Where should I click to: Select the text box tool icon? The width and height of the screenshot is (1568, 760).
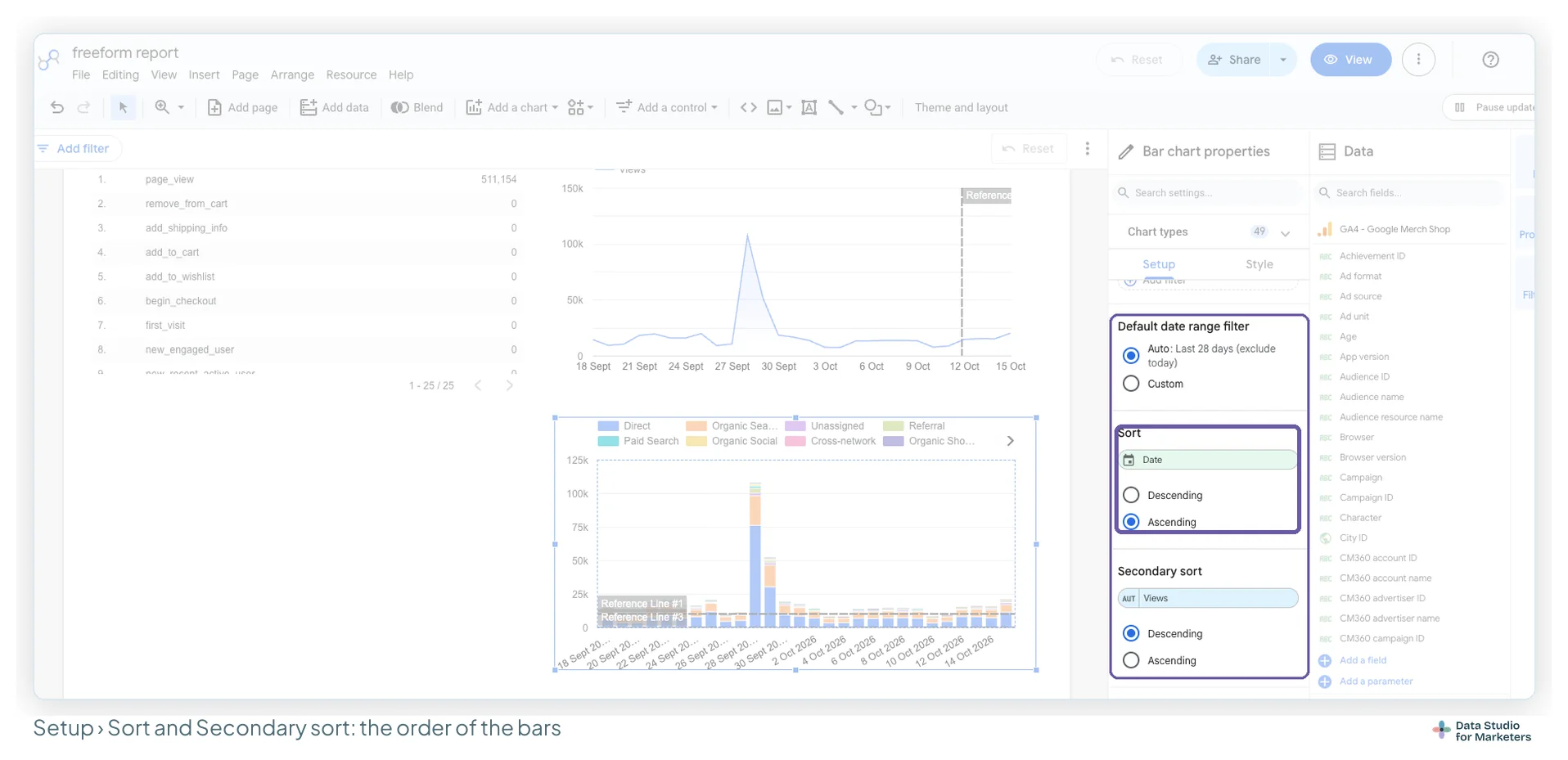809,107
